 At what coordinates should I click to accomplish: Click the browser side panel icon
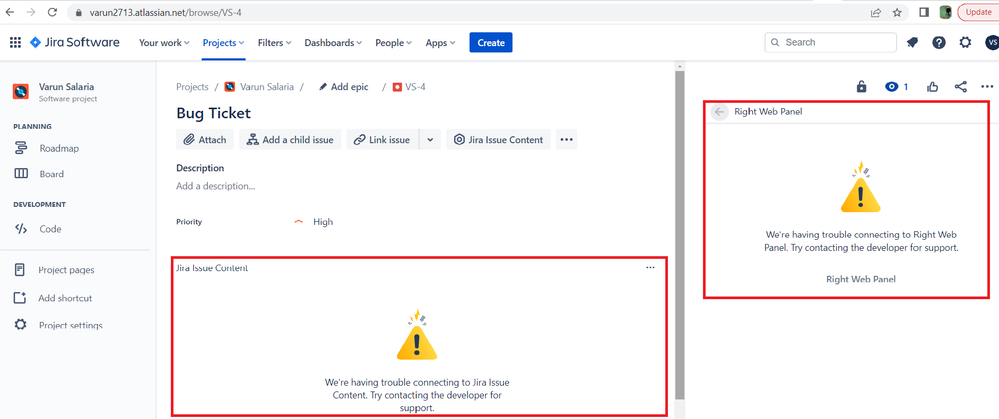(x=924, y=12)
